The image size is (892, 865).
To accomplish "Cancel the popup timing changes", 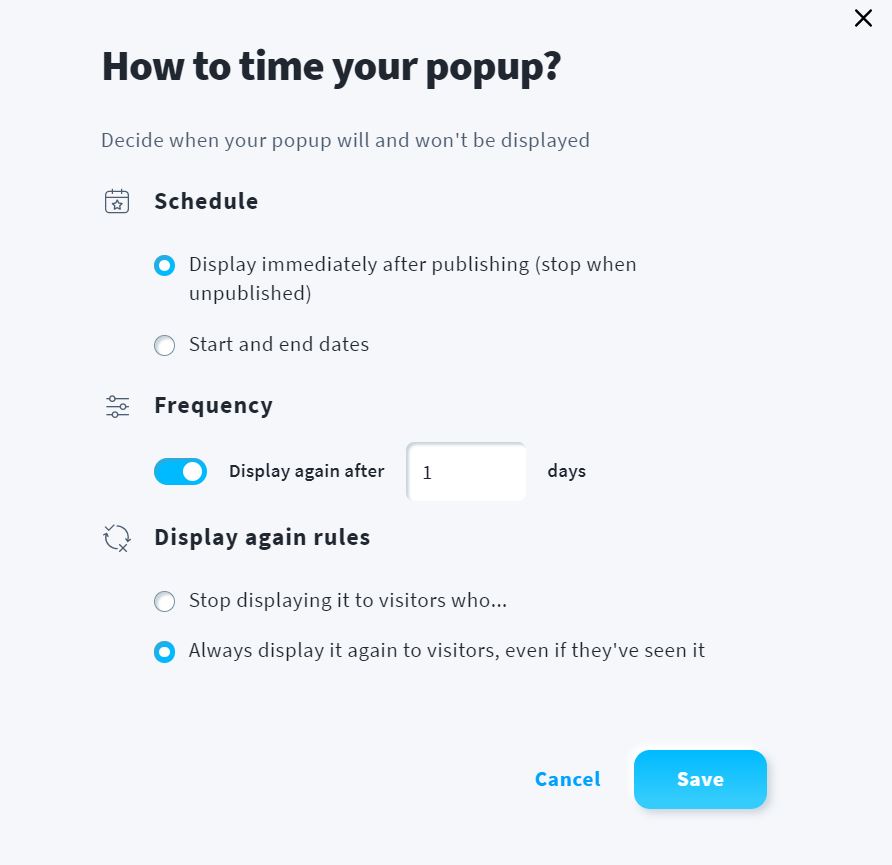I will click(567, 779).
